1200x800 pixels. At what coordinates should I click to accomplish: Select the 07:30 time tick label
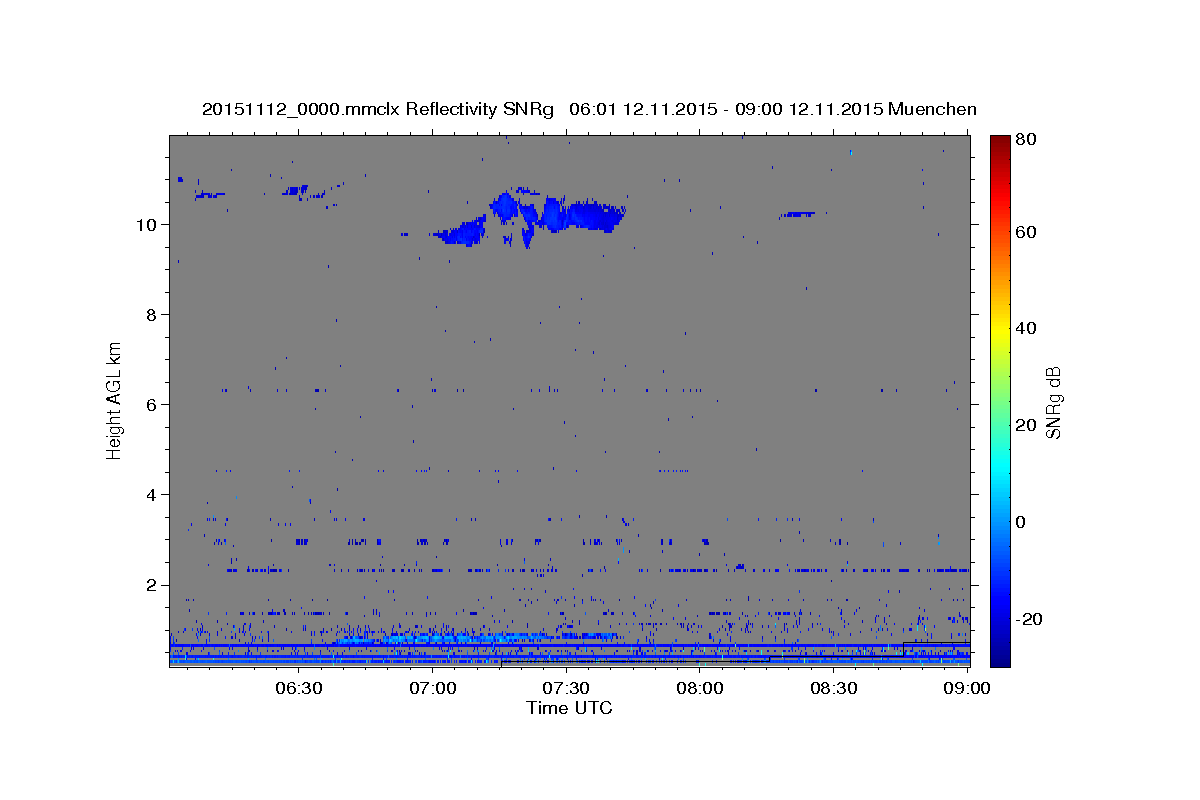coord(566,688)
